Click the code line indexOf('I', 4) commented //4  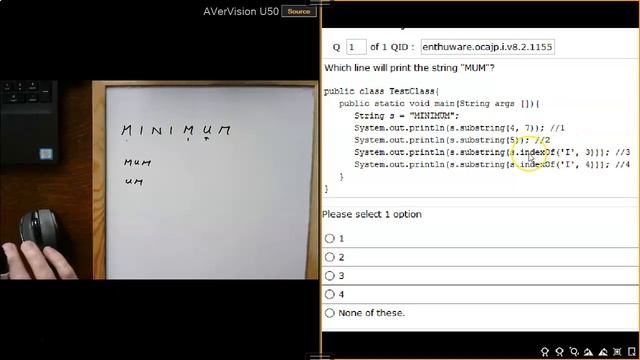(492, 164)
